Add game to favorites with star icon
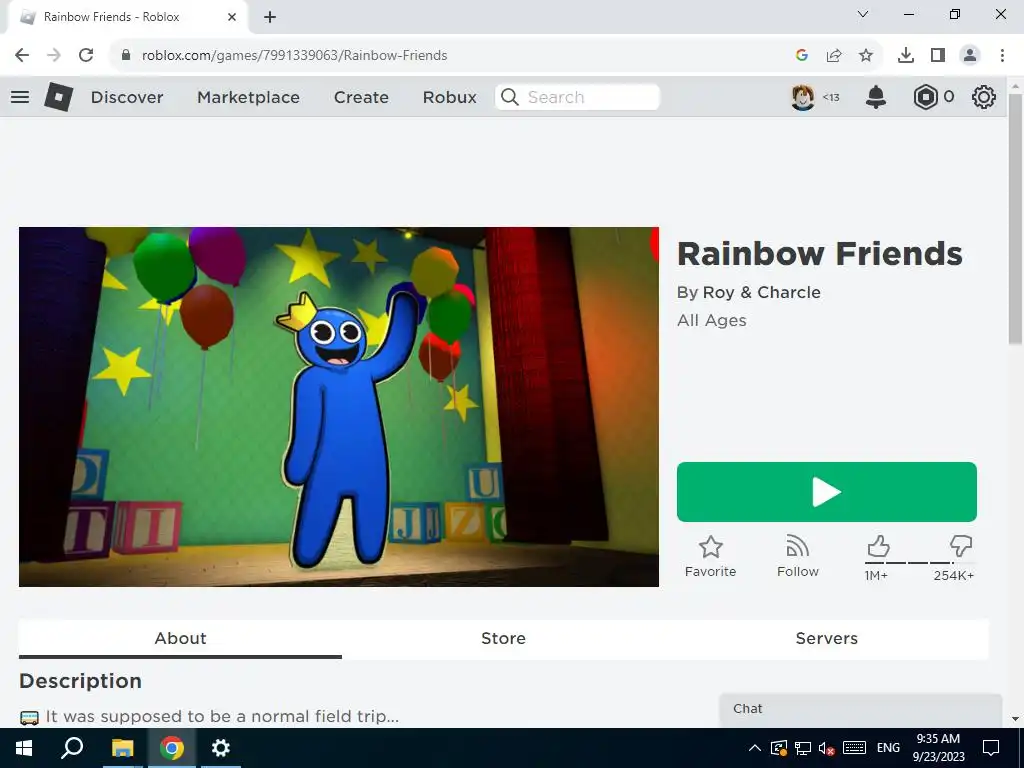Viewport: 1024px width, 768px height. [711, 547]
